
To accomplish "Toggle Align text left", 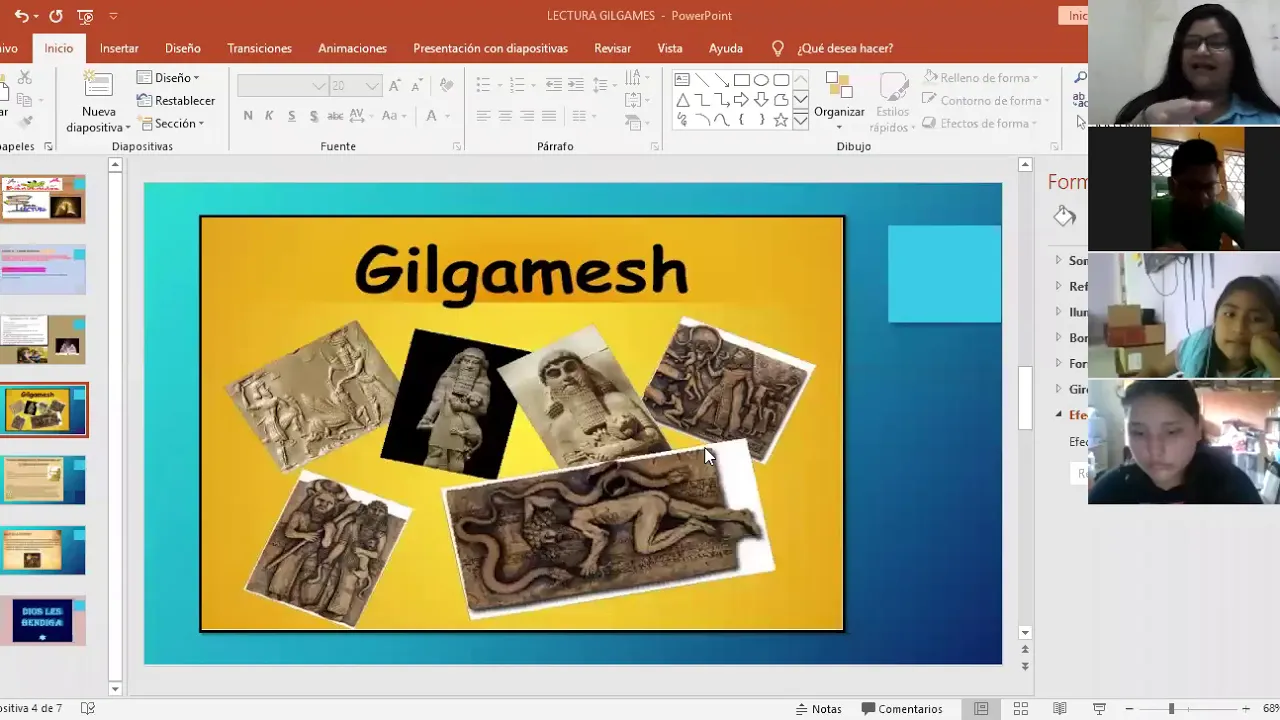I will click(483, 116).
